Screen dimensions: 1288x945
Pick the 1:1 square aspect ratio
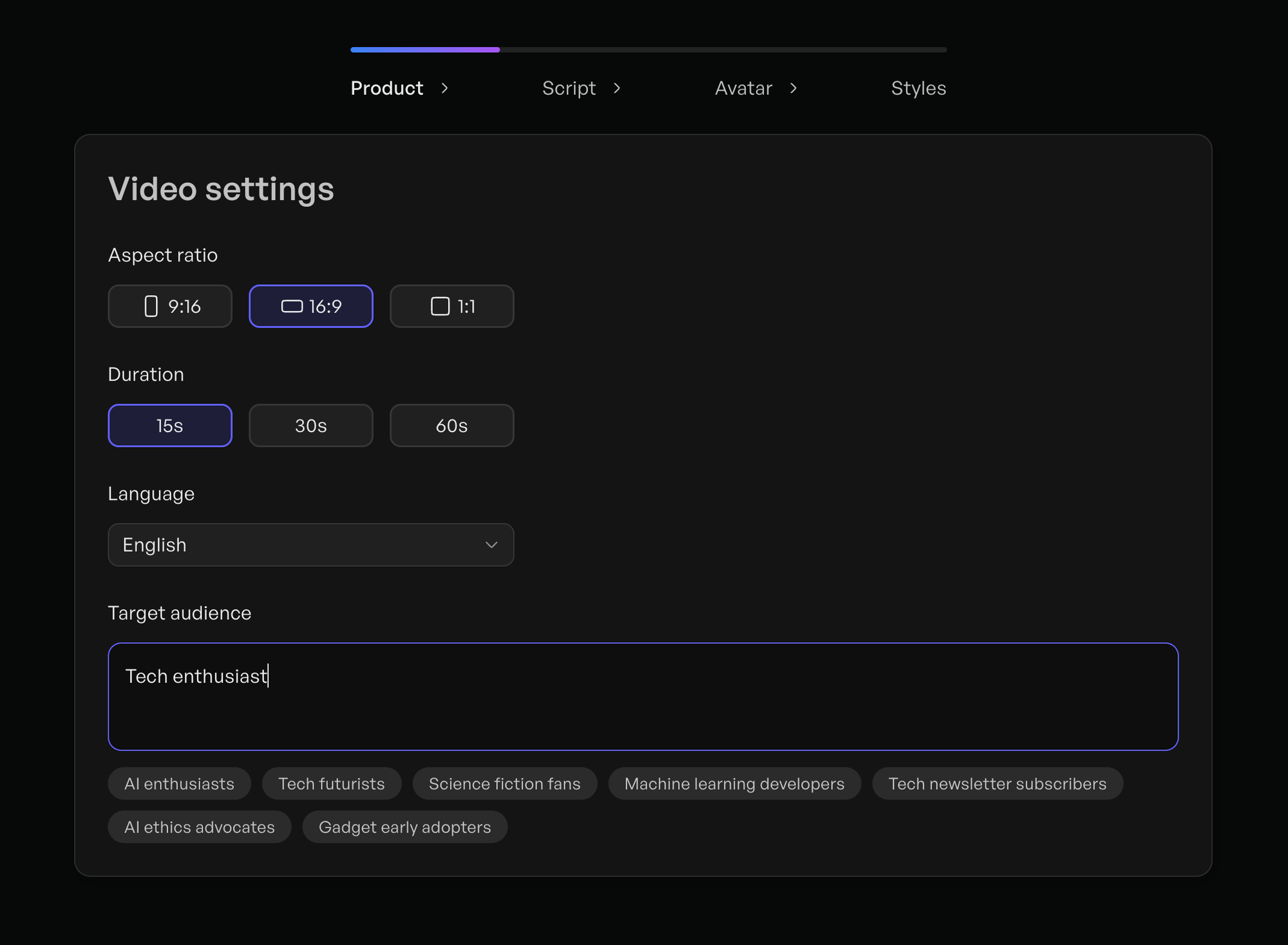click(451, 306)
